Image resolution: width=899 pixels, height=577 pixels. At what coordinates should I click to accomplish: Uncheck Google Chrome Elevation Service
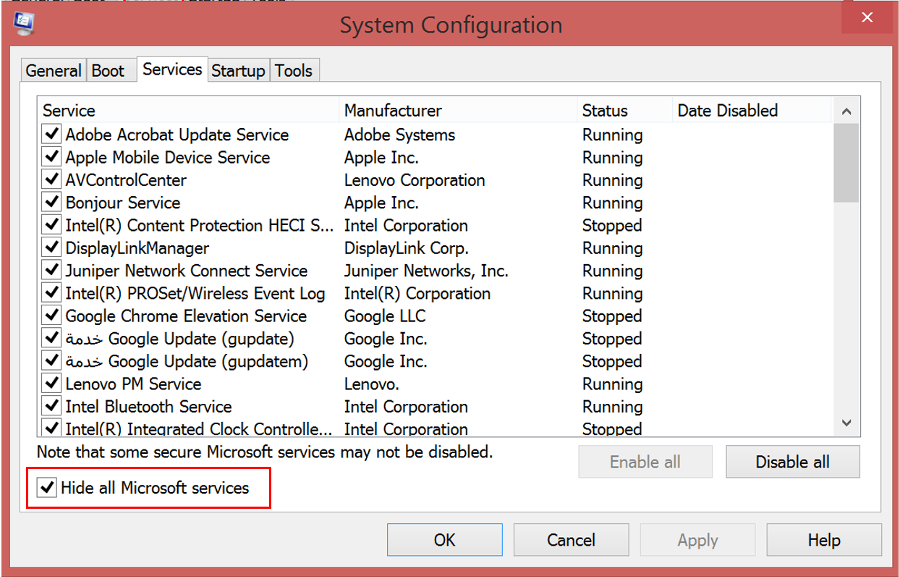click(52, 315)
